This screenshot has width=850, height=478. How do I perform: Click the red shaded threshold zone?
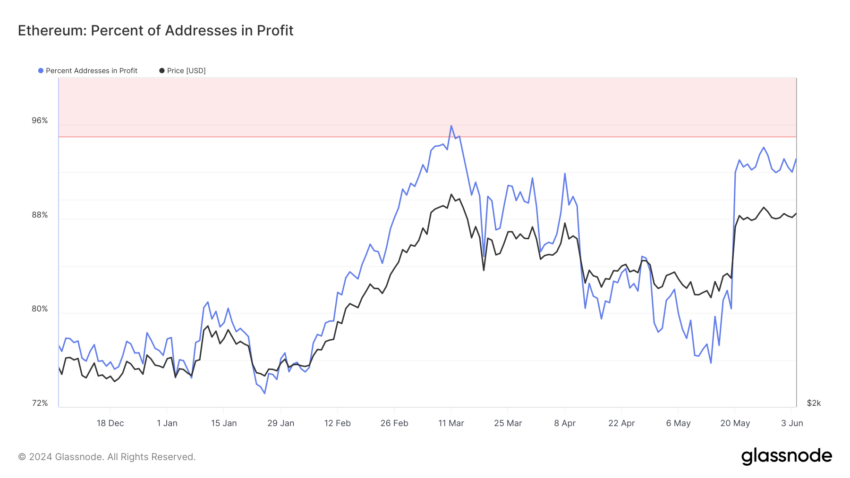427,107
